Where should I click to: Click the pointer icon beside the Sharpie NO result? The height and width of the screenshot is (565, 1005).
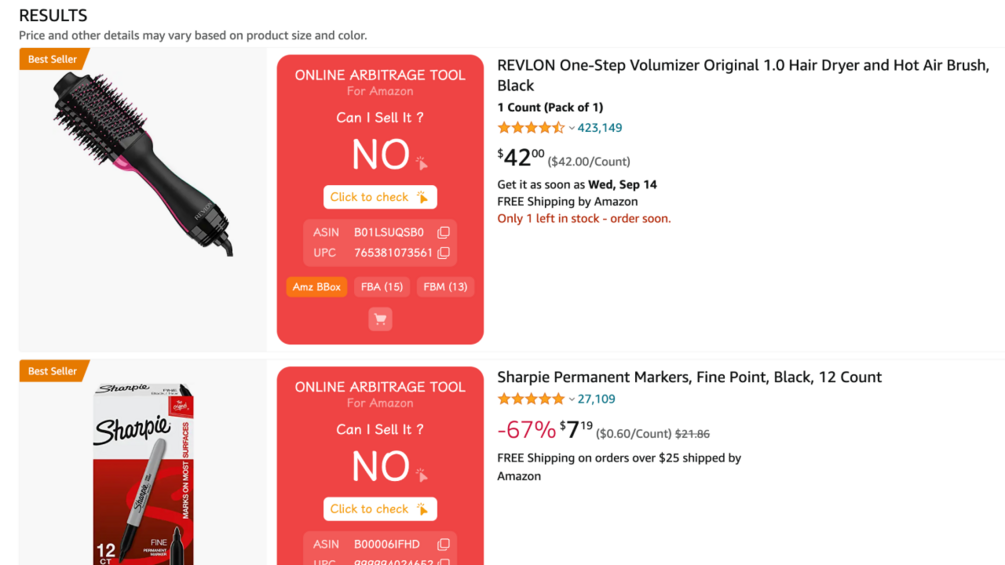click(422, 474)
